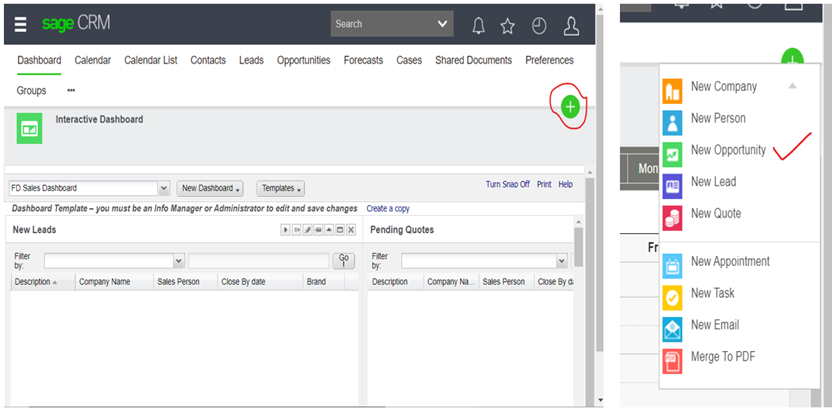
Task: Click the Merge To PDF icon
Action: click(x=673, y=358)
